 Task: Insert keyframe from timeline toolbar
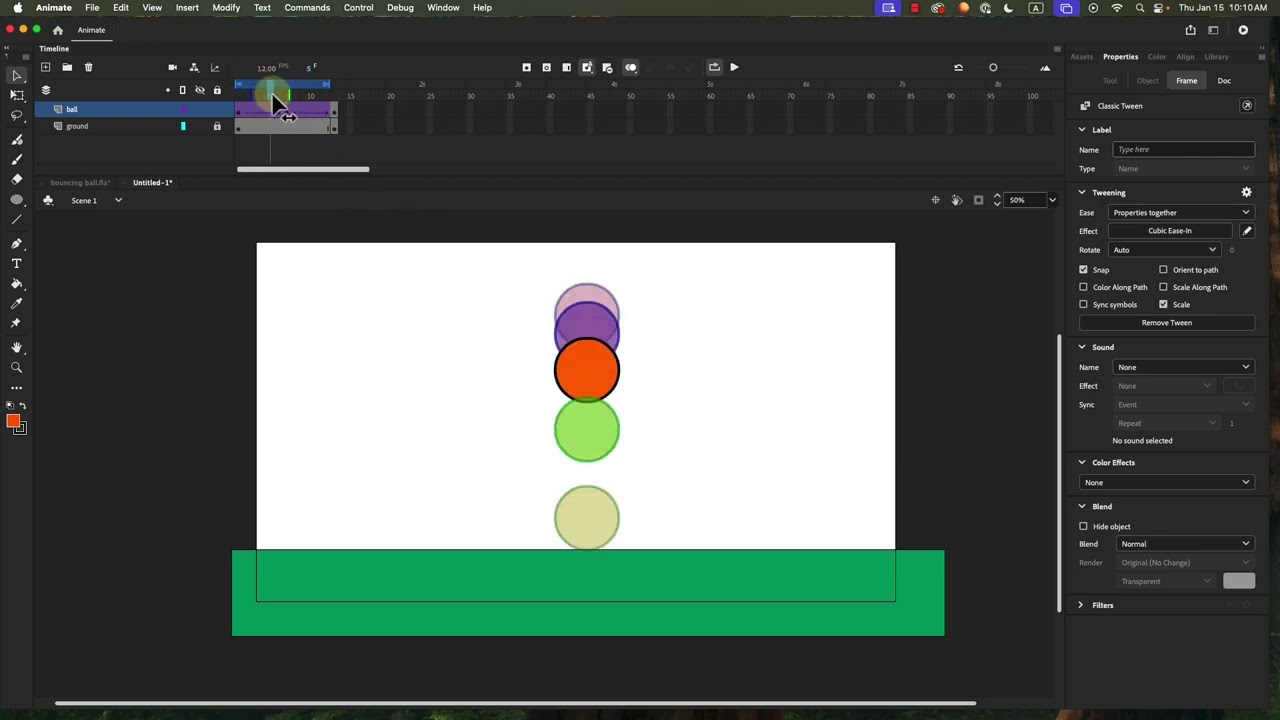pyautogui.click(x=526, y=67)
